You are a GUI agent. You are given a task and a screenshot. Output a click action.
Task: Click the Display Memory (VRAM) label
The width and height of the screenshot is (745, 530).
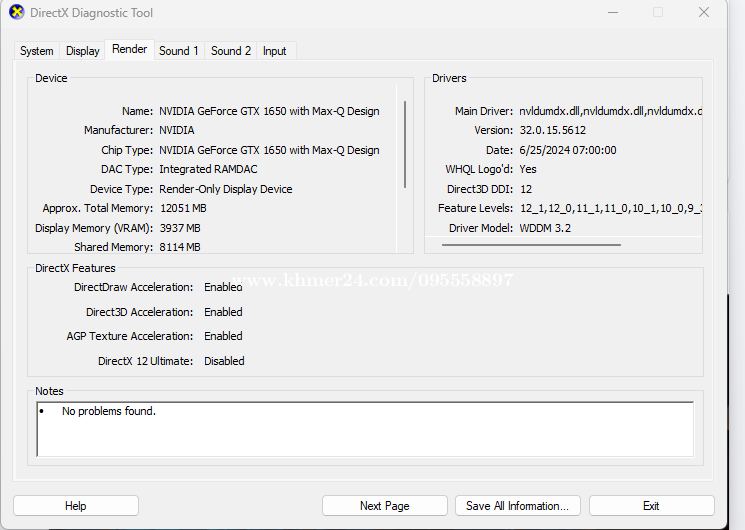(94, 228)
